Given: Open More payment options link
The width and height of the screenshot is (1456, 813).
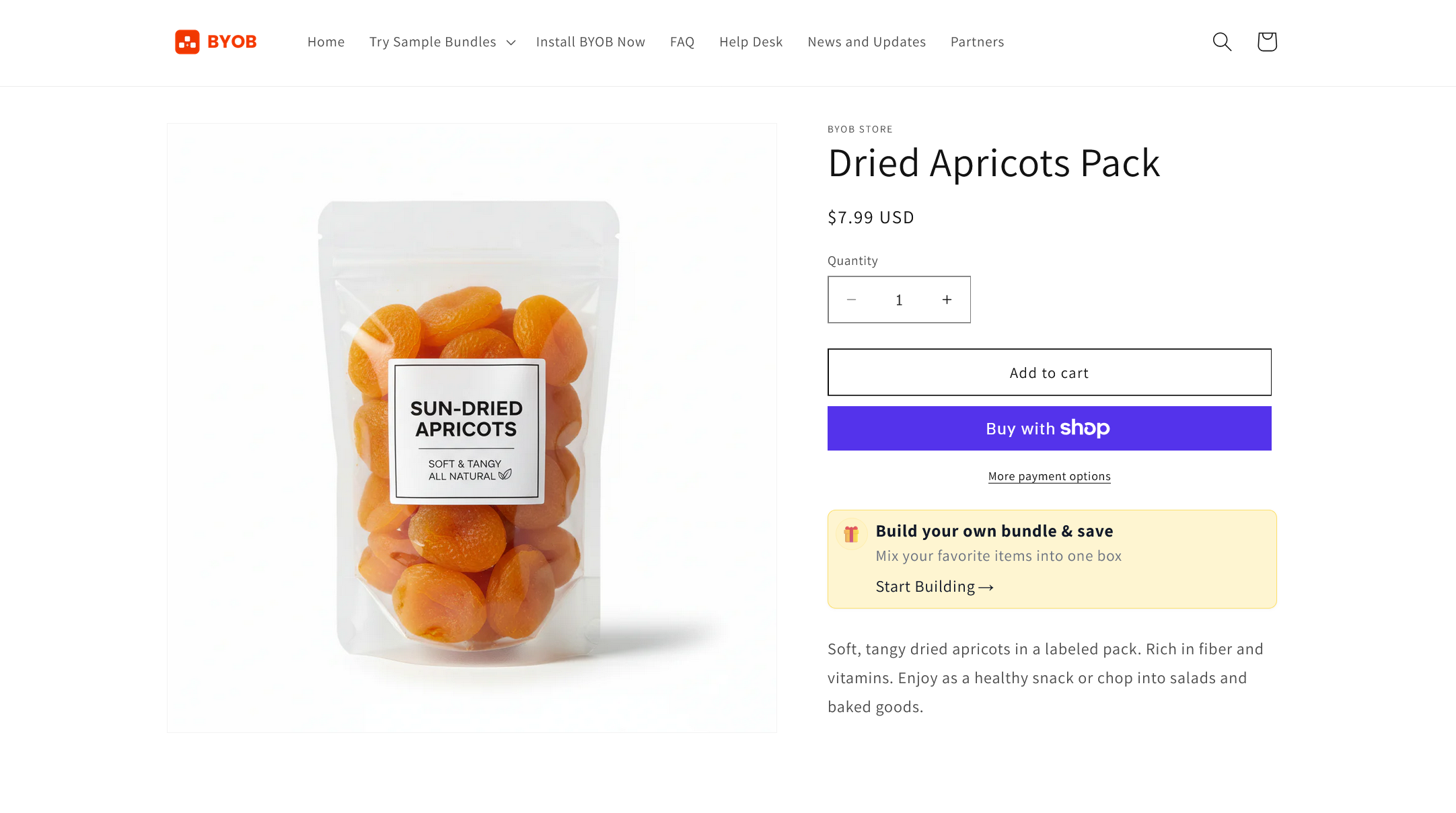Looking at the screenshot, I should pos(1049,476).
